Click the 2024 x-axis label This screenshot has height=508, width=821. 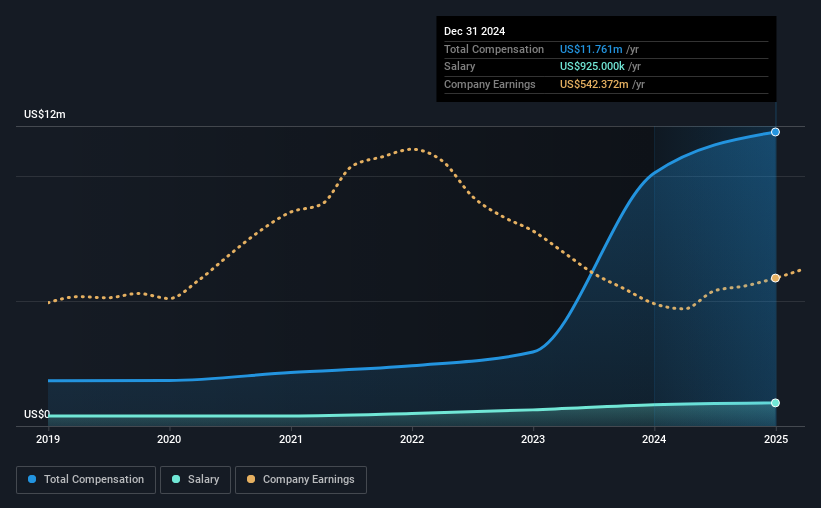(x=654, y=439)
